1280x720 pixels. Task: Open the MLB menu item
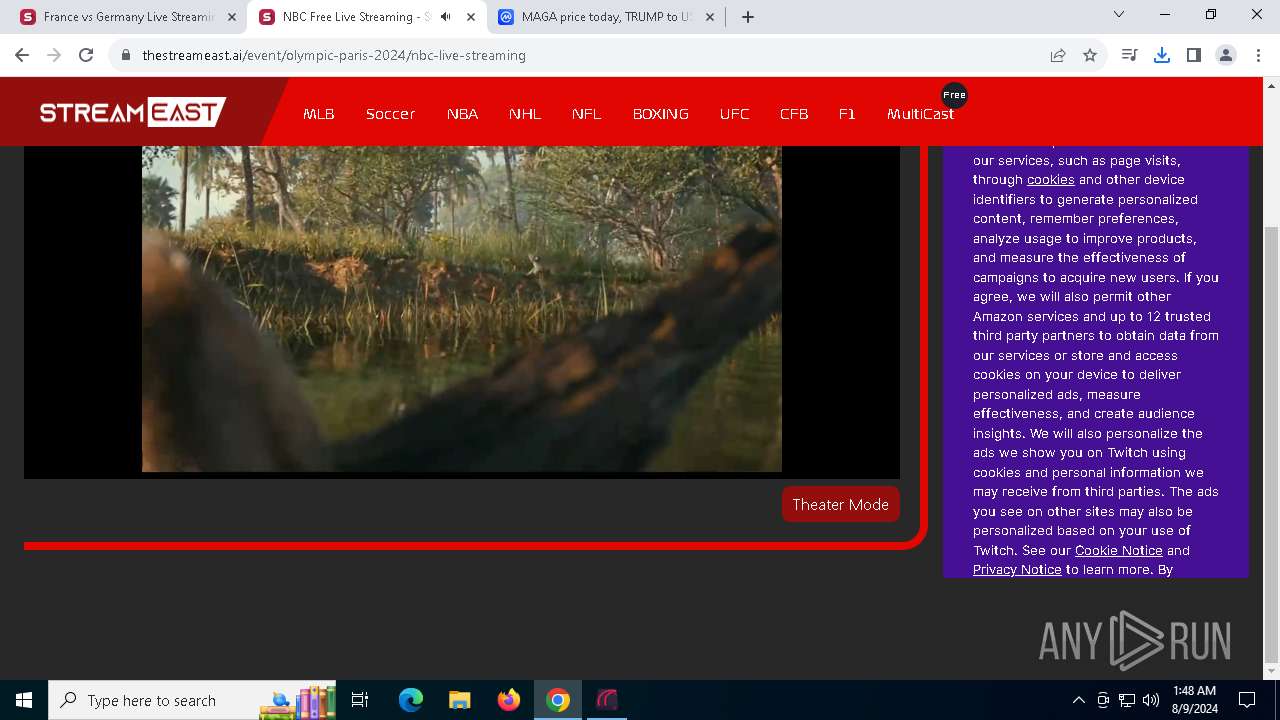coord(319,114)
